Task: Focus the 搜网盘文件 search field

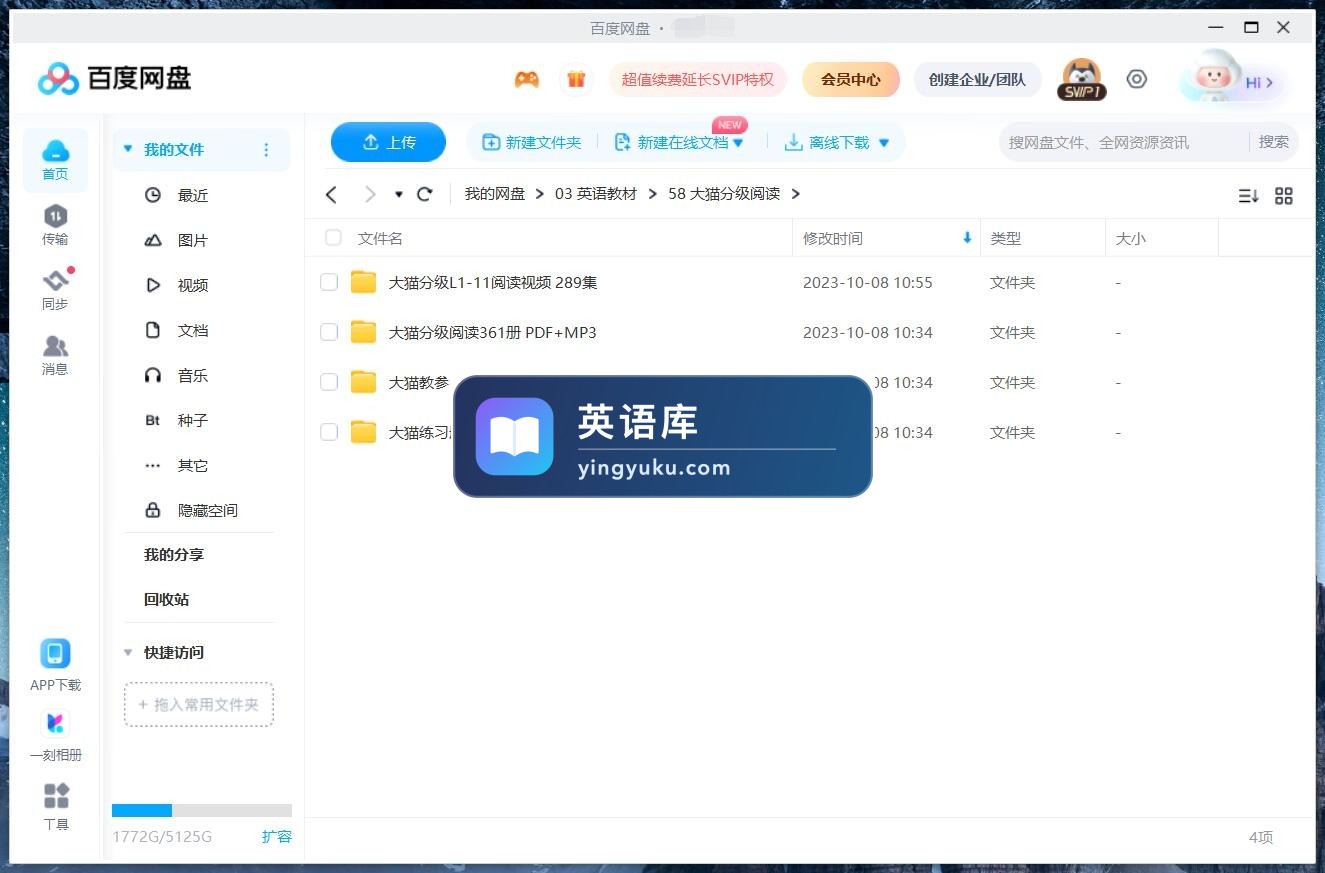Action: pos(1123,142)
